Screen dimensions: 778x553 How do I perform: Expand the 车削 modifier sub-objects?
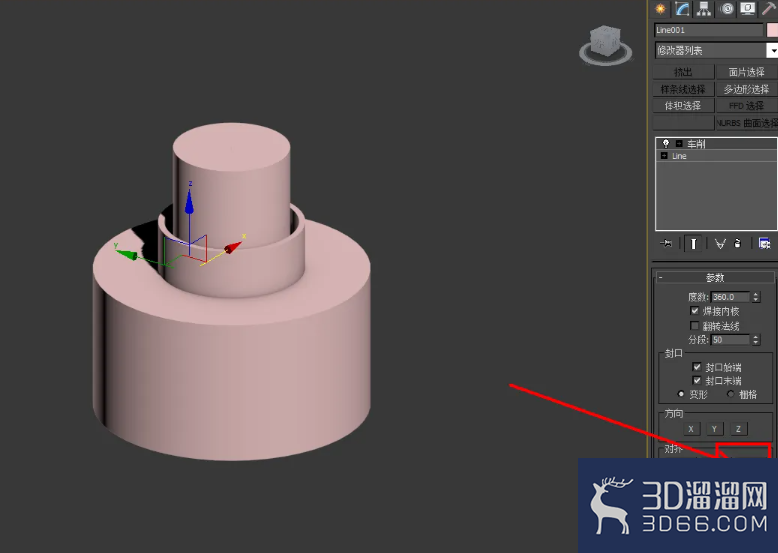click(x=679, y=144)
